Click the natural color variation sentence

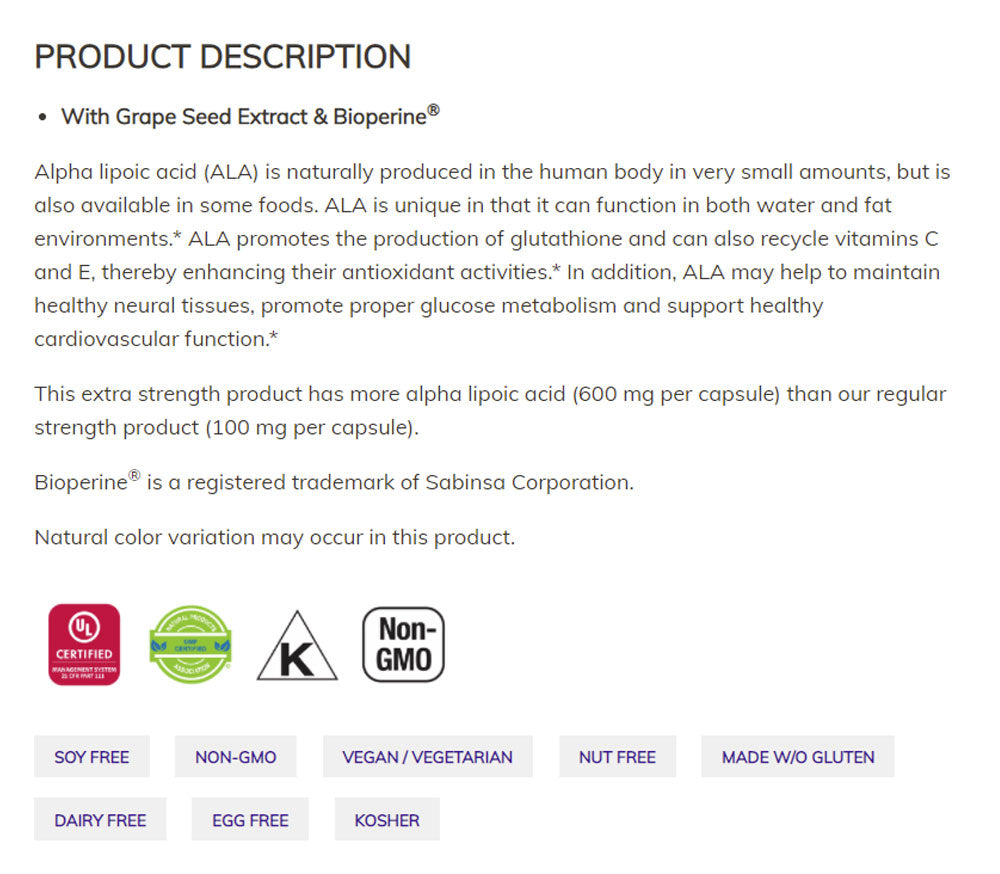click(x=274, y=537)
